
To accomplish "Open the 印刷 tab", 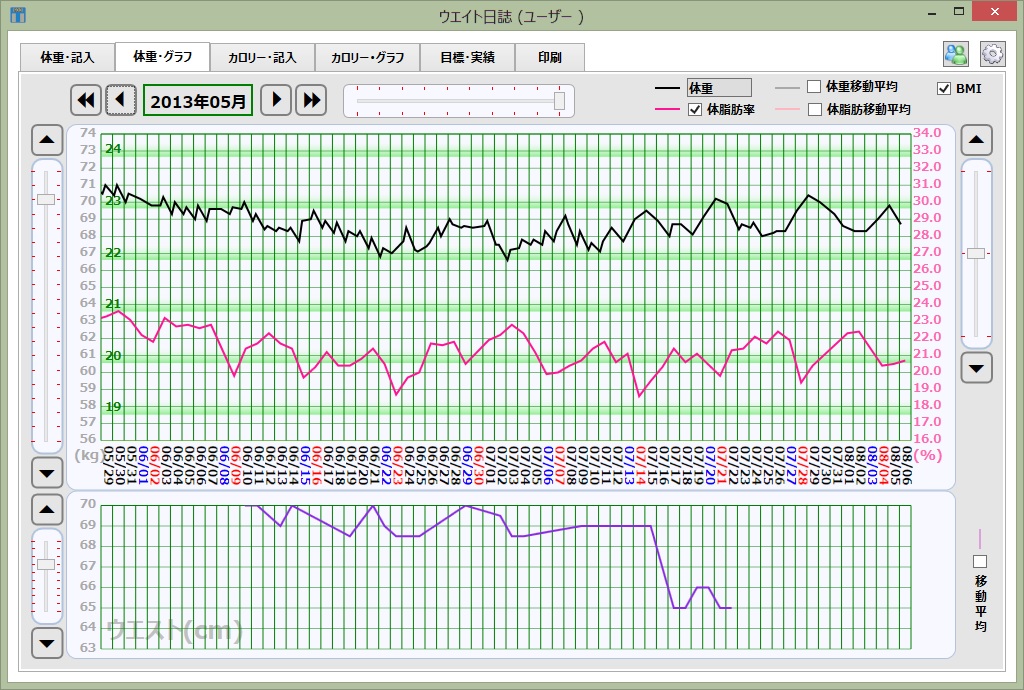I will (550, 57).
